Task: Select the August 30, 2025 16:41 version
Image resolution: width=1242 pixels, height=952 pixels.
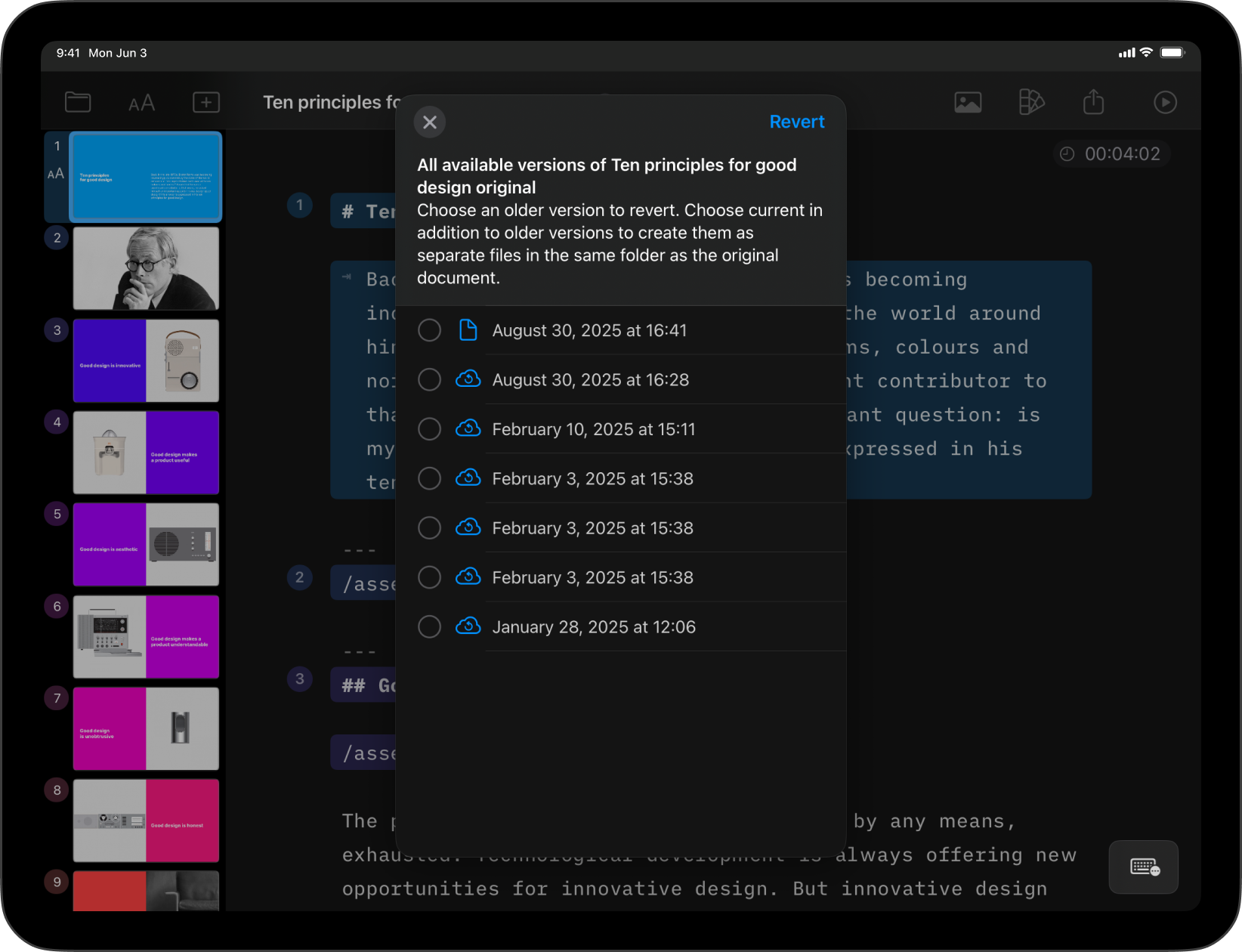Action: click(429, 330)
